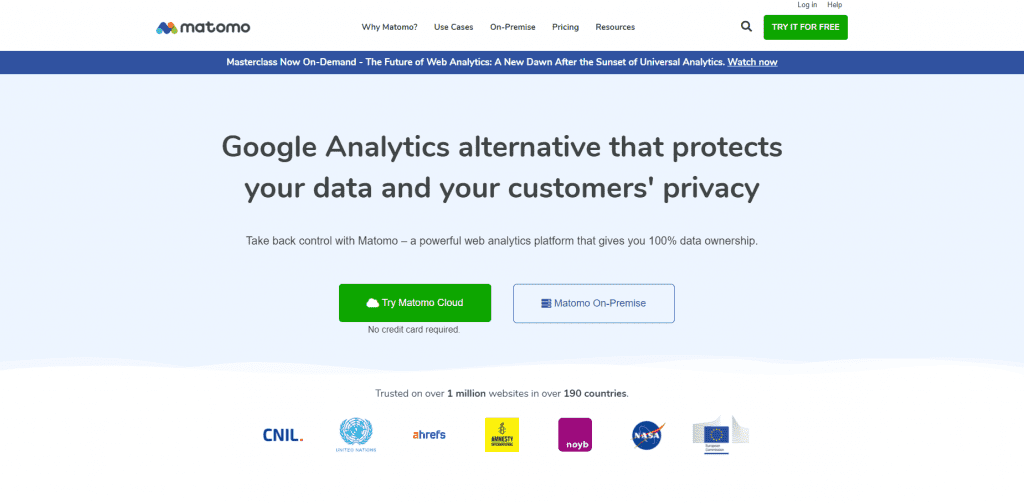Click the Matomo logo in the header
Image resolution: width=1024 pixels, height=503 pixels.
pyautogui.click(x=203, y=27)
